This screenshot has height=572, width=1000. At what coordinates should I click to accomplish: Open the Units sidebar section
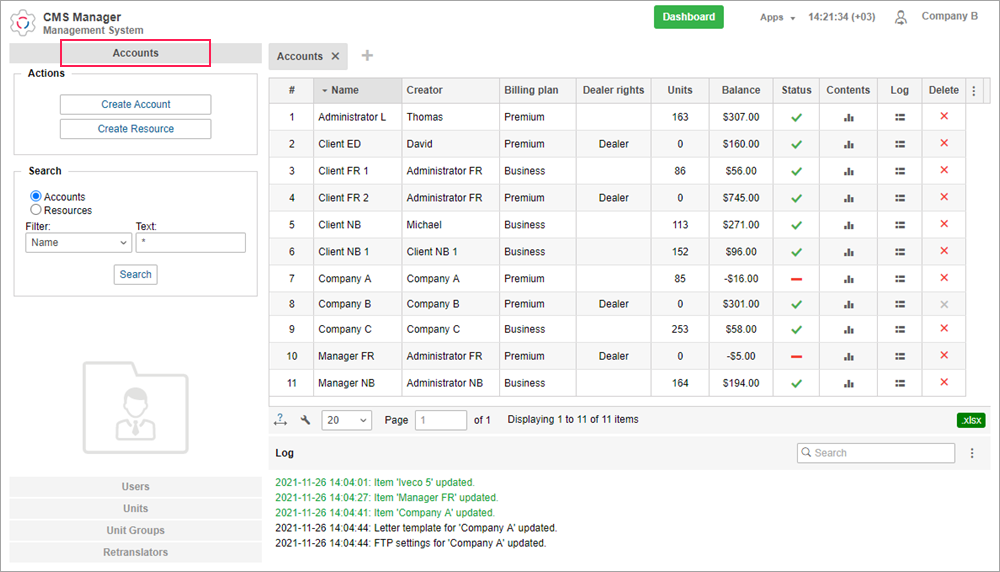coord(135,508)
